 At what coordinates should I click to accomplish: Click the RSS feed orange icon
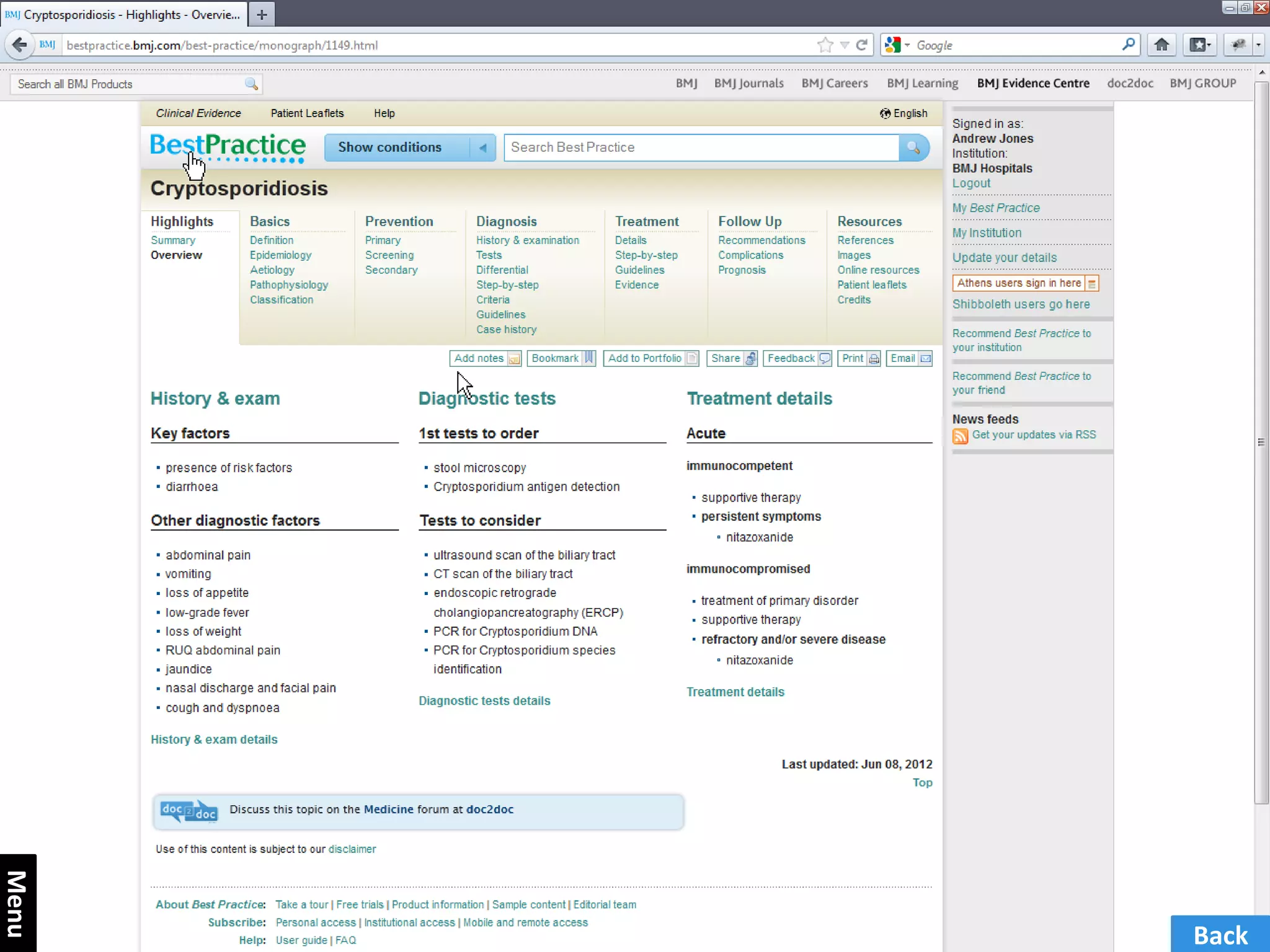960,436
